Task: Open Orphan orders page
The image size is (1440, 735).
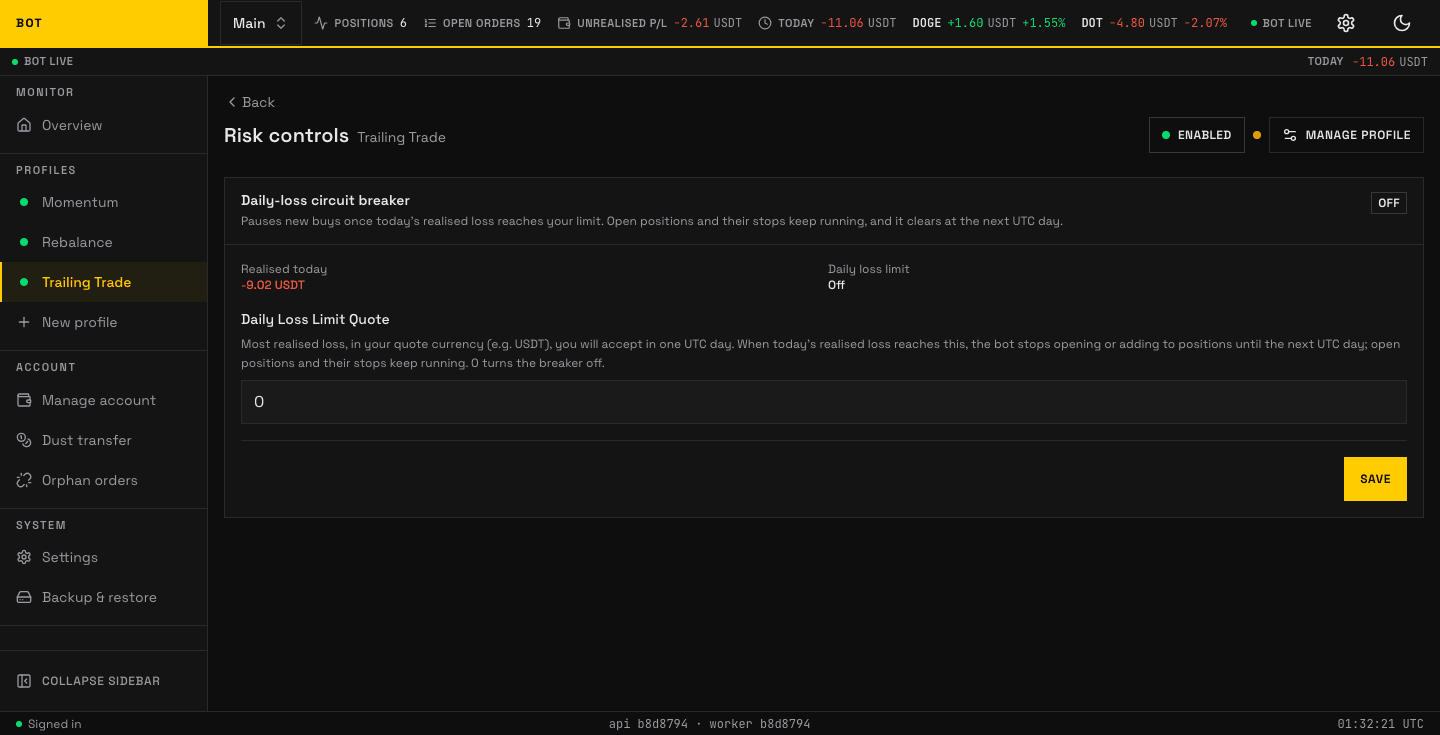Action: click(x=104, y=480)
